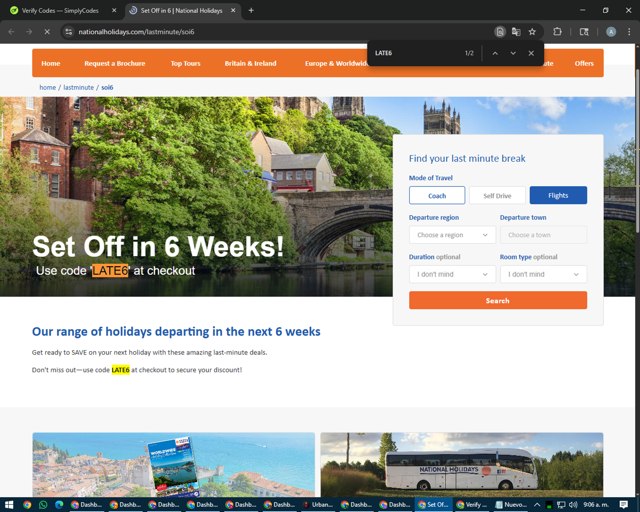Open the Choose a region dropdown
Image resolution: width=640 pixels, height=512 pixels.
coord(452,235)
